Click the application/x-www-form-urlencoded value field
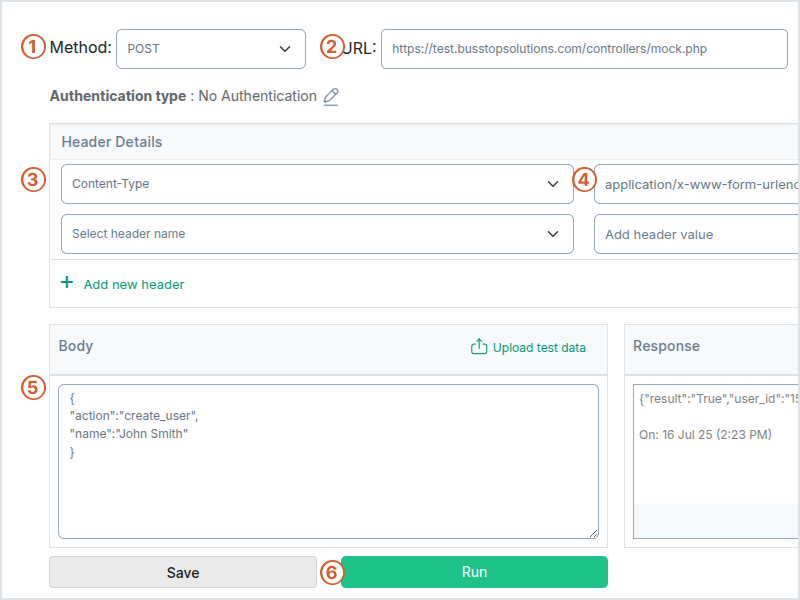The width and height of the screenshot is (800, 600). pos(695,184)
